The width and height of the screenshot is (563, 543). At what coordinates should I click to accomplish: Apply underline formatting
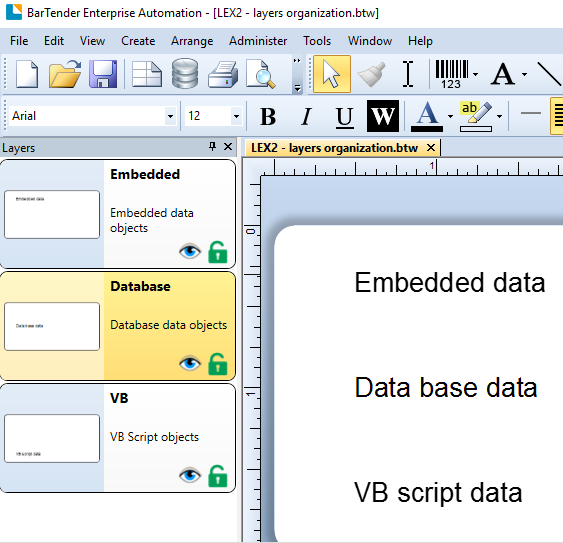(x=345, y=117)
